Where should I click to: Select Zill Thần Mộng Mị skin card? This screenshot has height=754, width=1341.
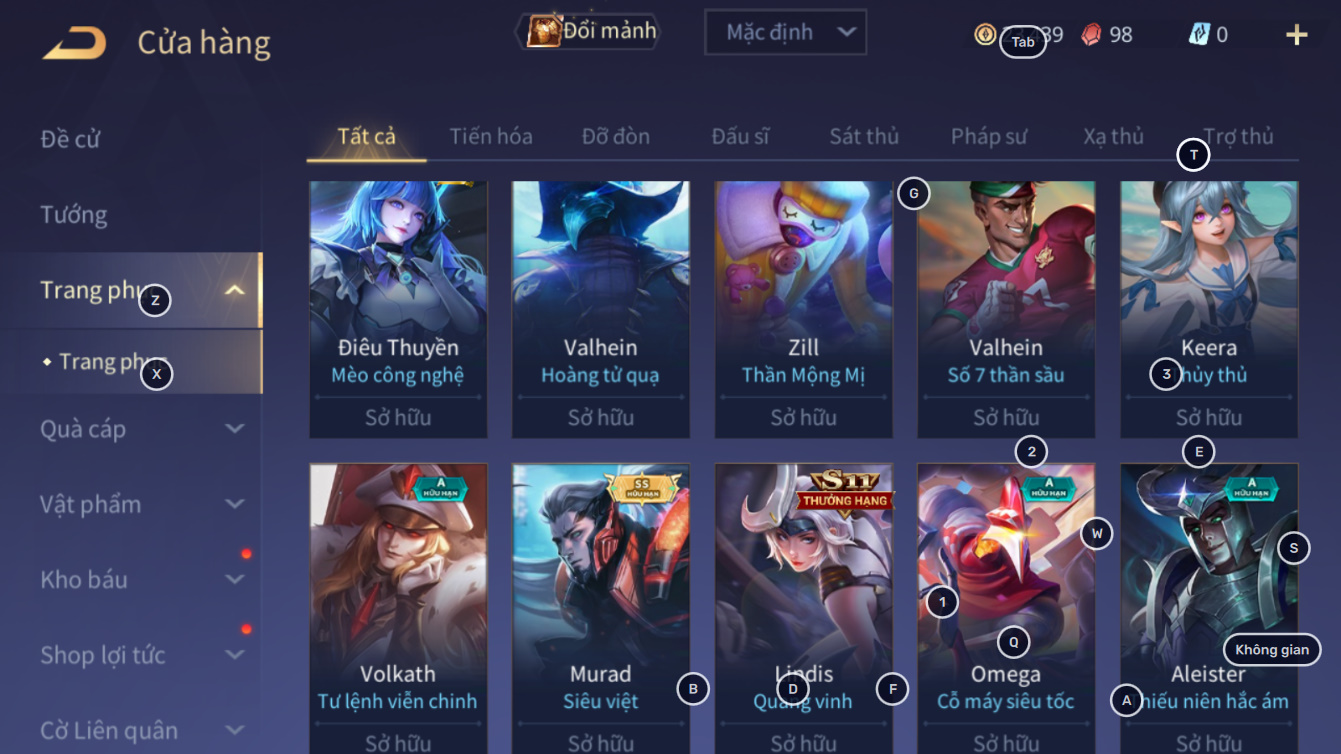[x=803, y=309]
